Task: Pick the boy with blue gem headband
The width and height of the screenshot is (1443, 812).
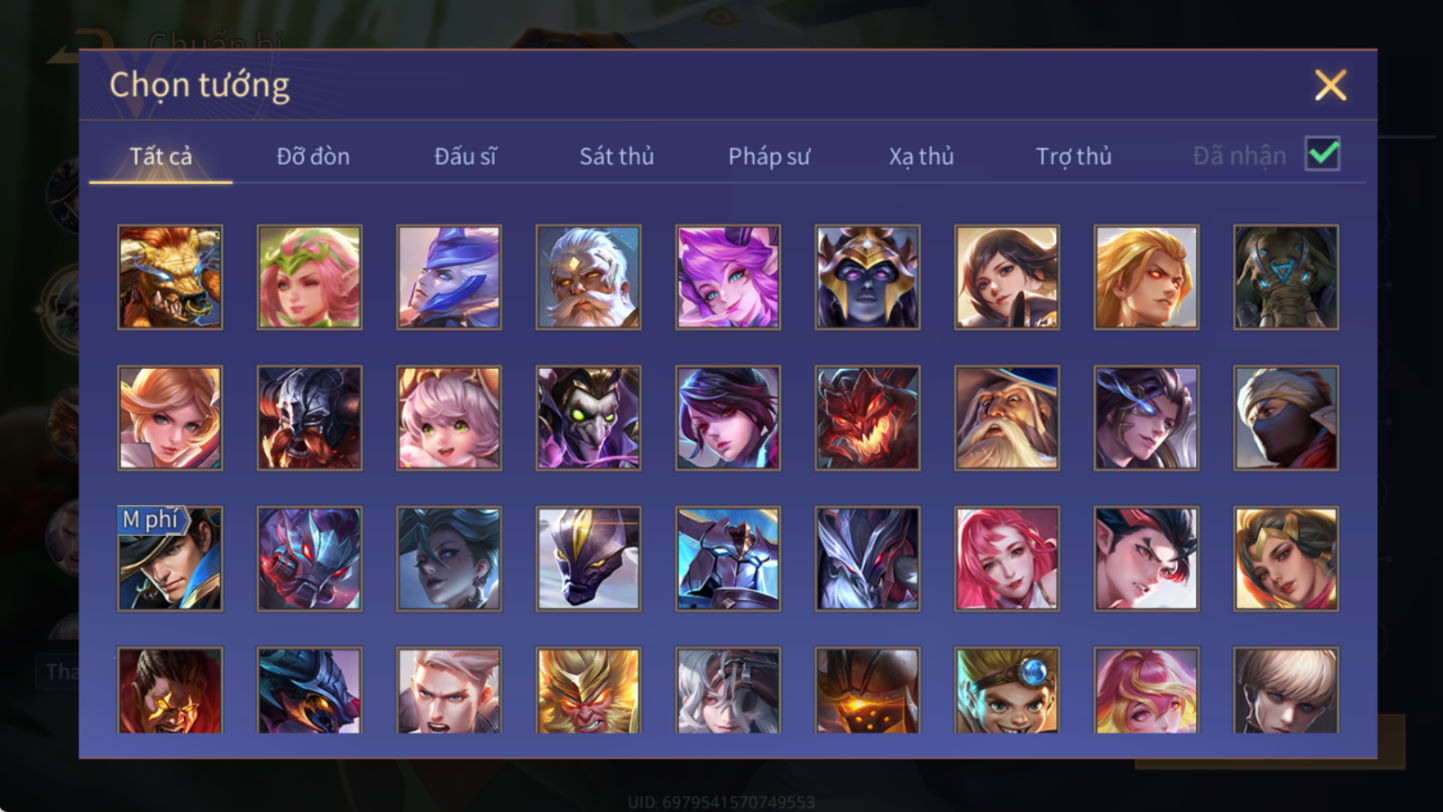Action: (1007, 690)
